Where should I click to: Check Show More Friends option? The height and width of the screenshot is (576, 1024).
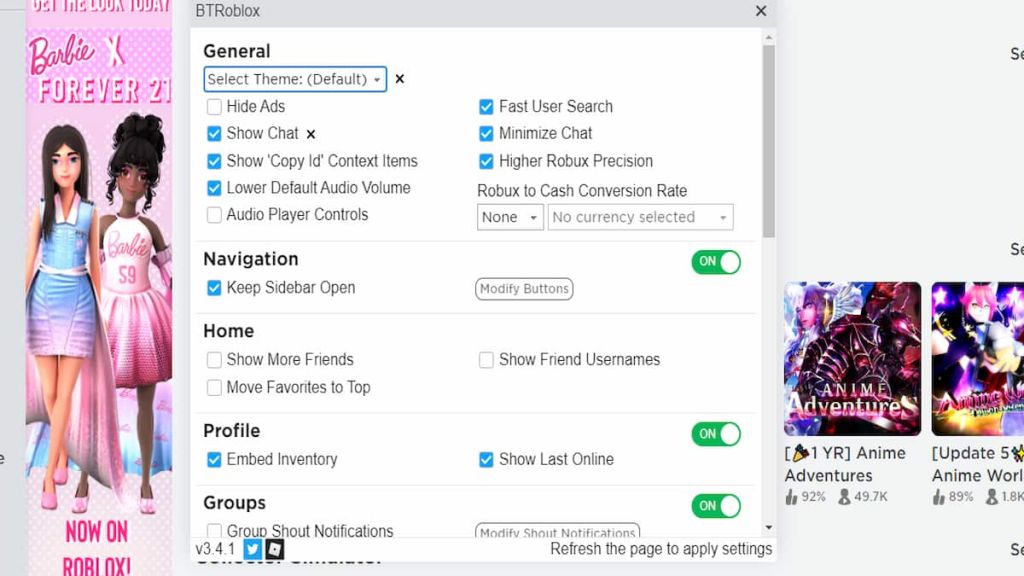[x=214, y=359]
